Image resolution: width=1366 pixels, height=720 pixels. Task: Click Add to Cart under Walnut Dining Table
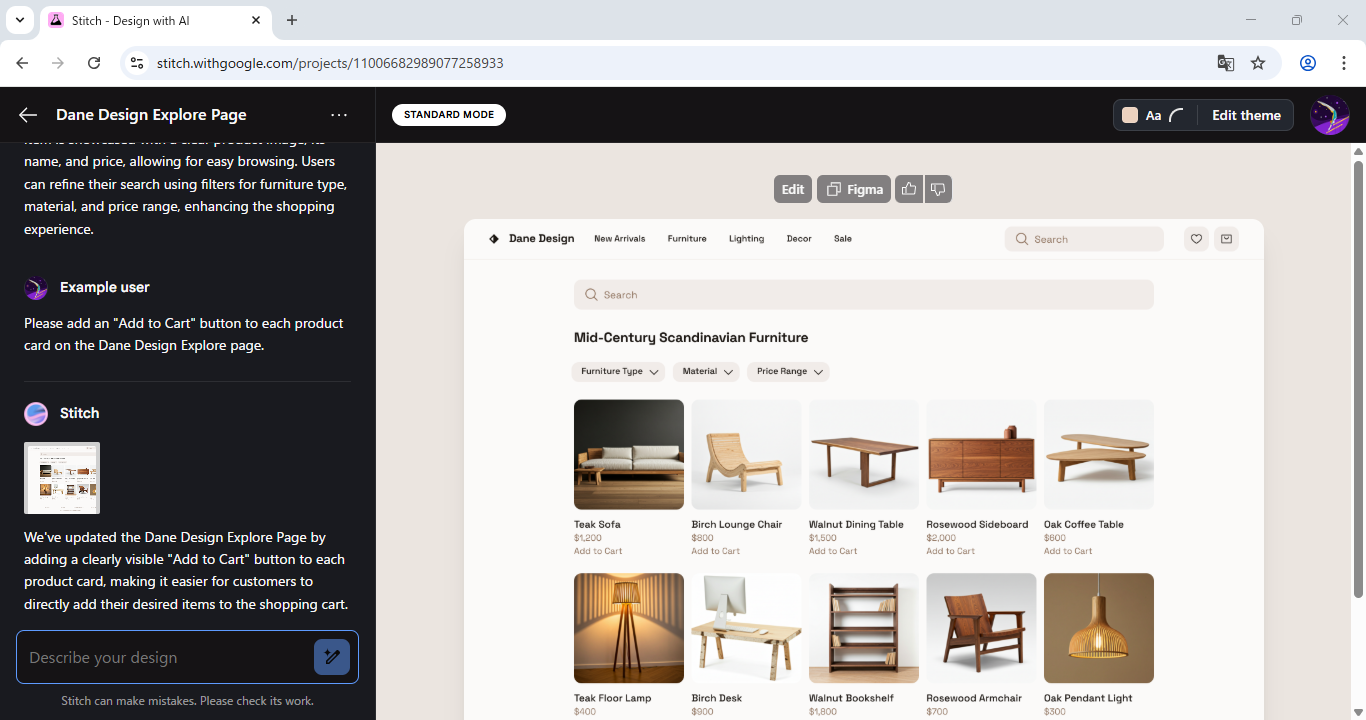[x=833, y=551]
